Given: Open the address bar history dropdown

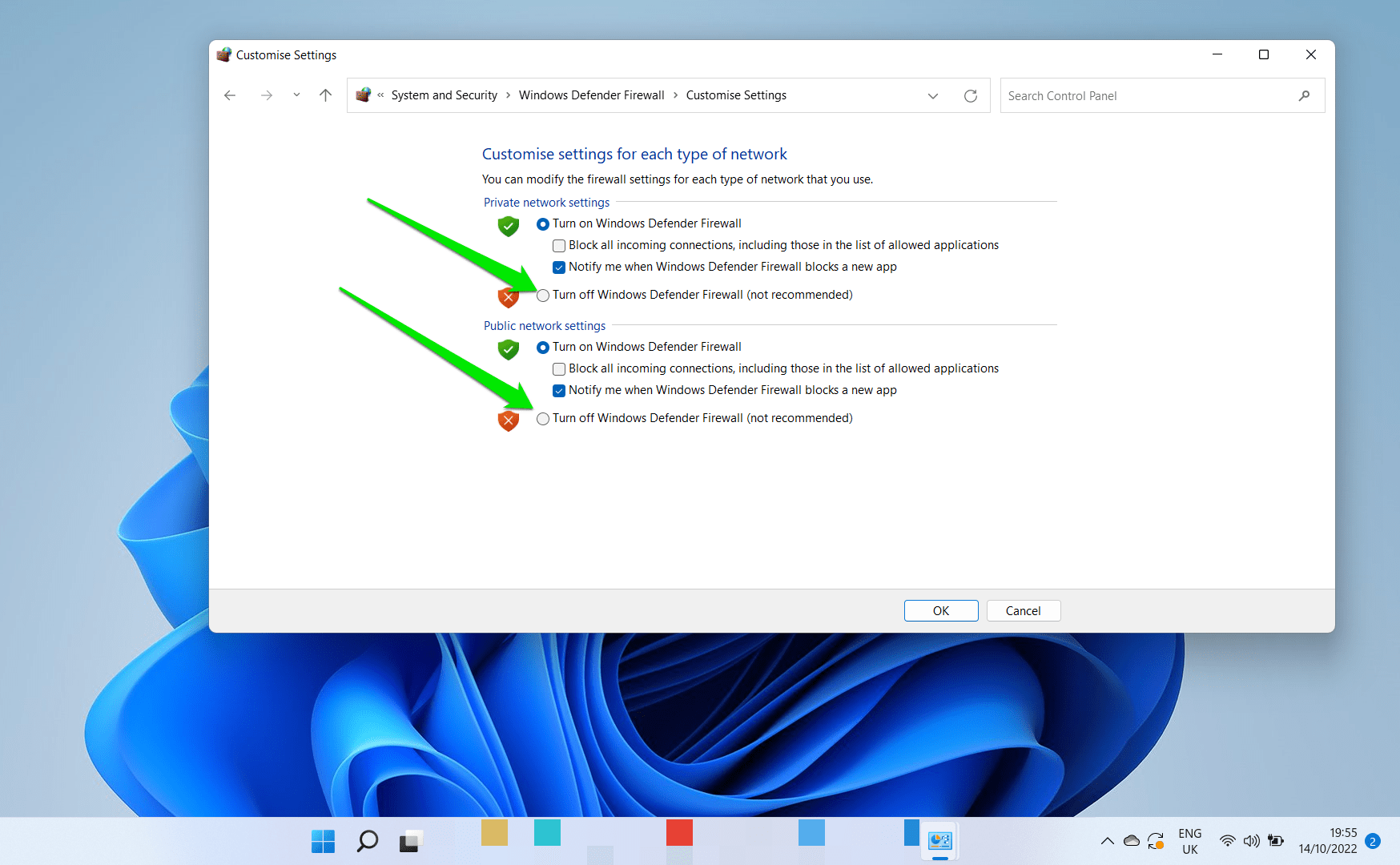Looking at the screenshot, I should 932,95.
